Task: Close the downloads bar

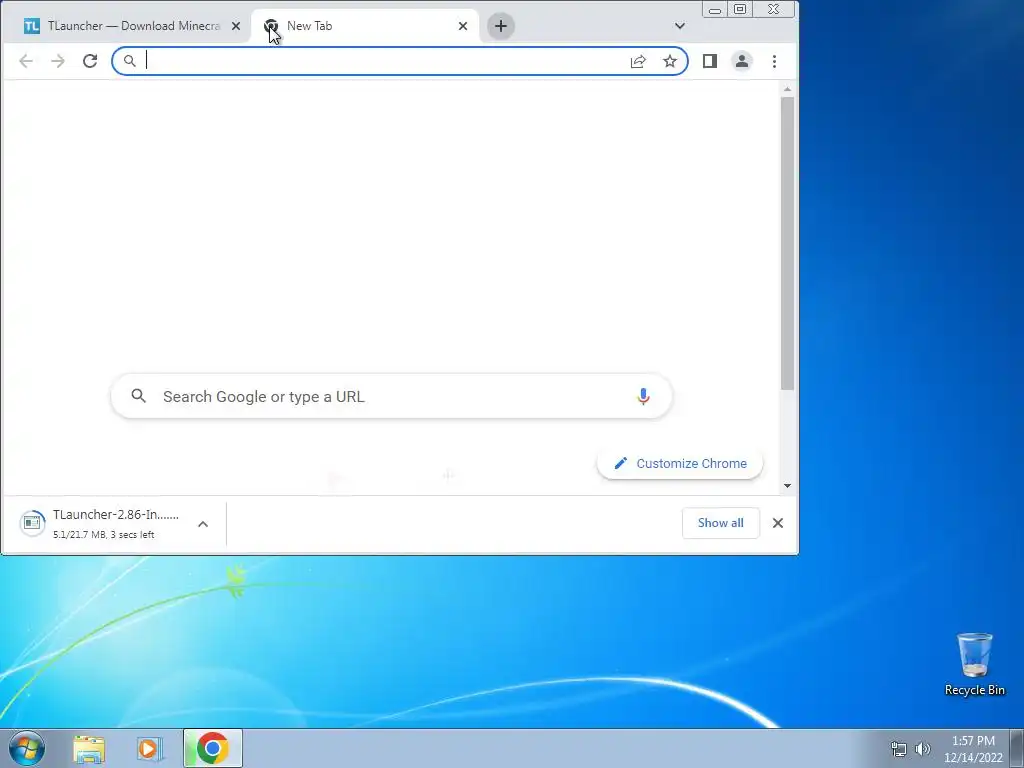Action: 778,523
